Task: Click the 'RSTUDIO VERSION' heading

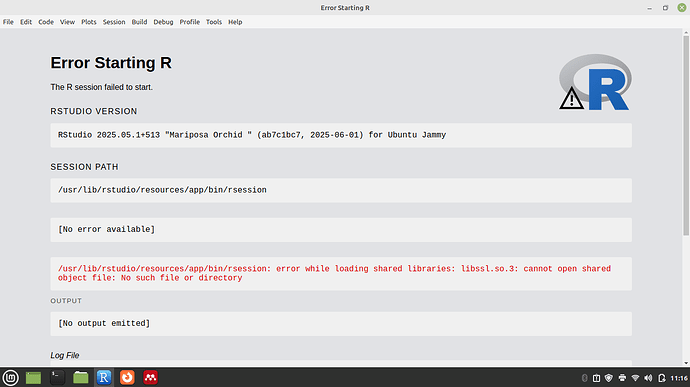Action: (94, 111)
